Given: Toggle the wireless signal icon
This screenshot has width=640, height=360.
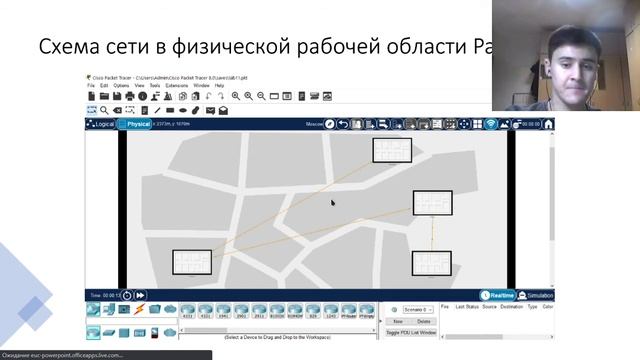Looking at the screenshot, I should [491, 124].
